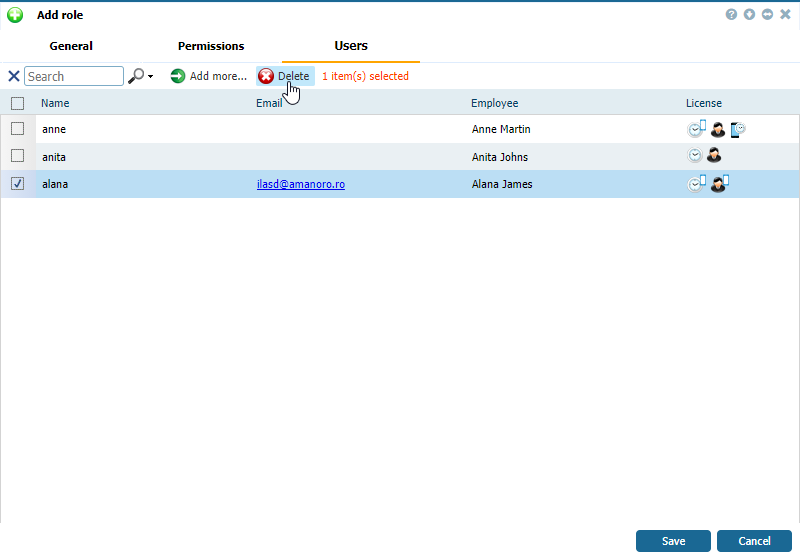Uncheck the checkbox for user alana
Viewport: 800px width, 560px height.
click(x=17, y=184)
